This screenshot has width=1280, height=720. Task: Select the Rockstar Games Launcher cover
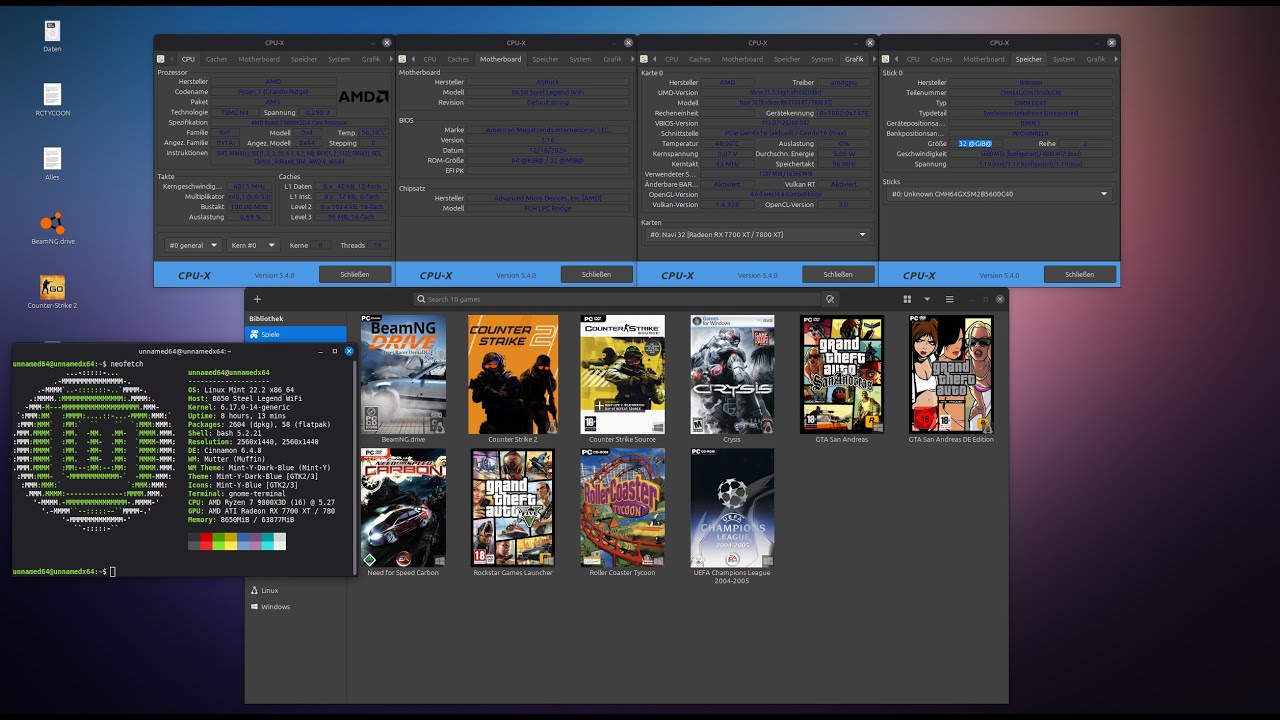pos(513,507)
